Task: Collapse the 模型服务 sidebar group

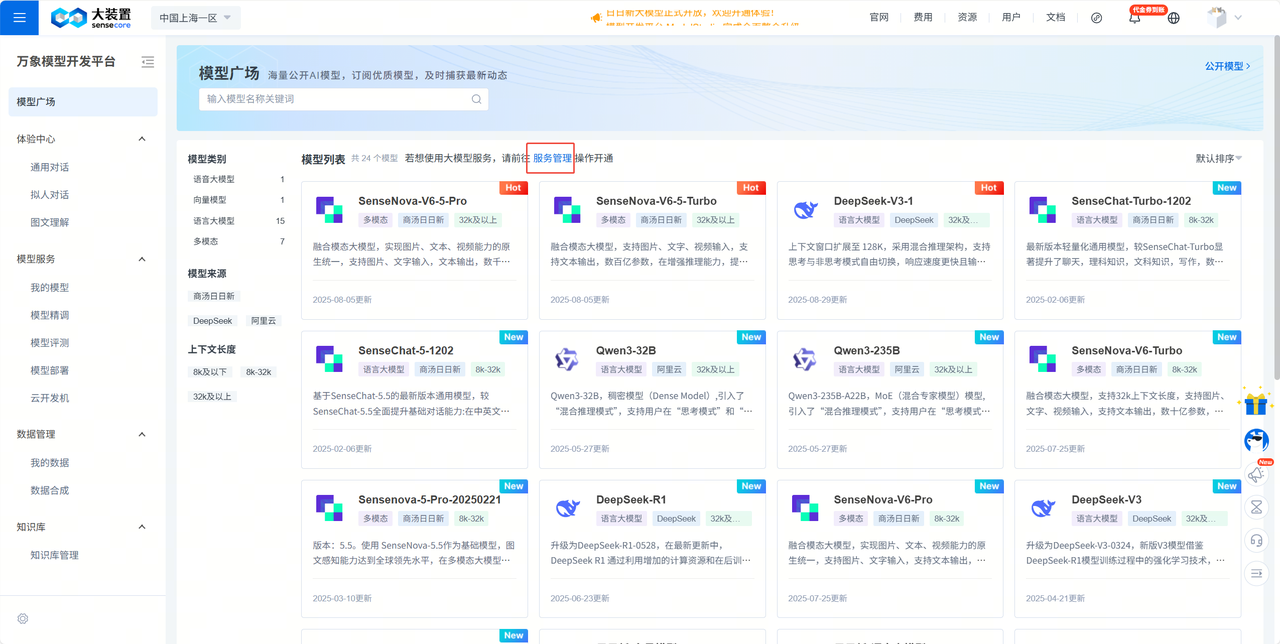Action: point(142,259)
